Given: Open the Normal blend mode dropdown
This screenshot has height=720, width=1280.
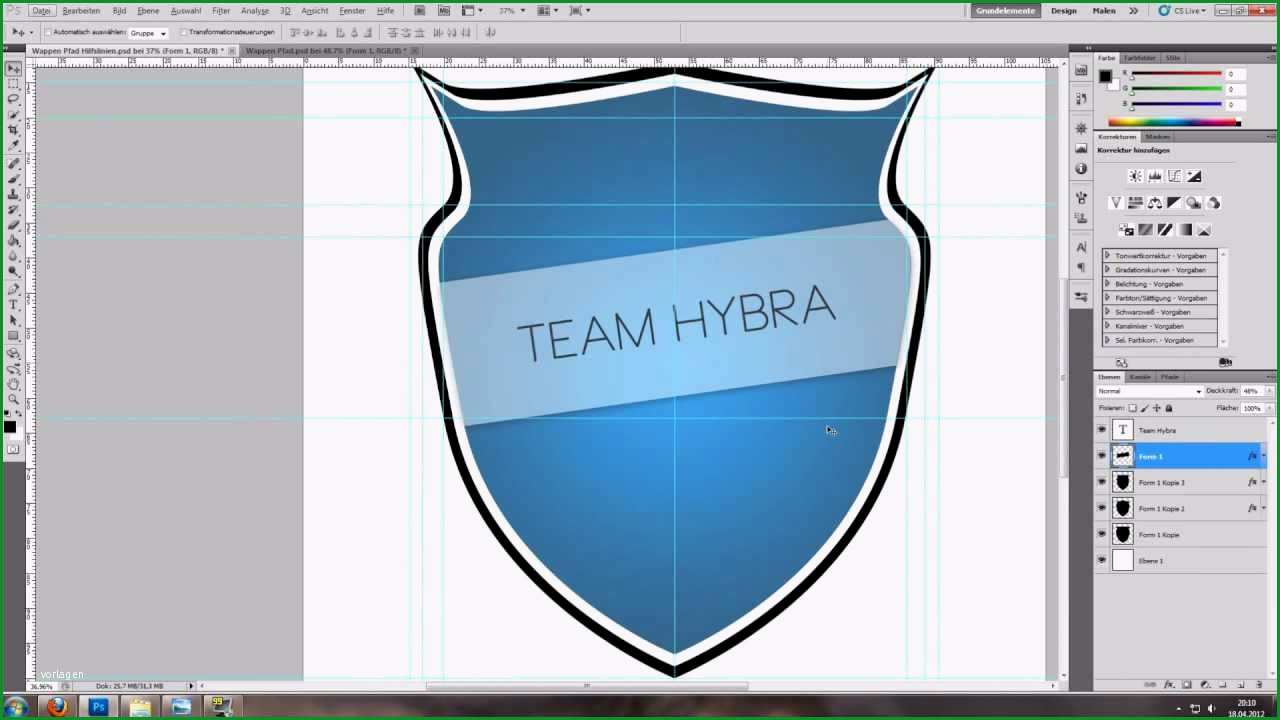Looking at the screenshot, I should click(1149, 391).
